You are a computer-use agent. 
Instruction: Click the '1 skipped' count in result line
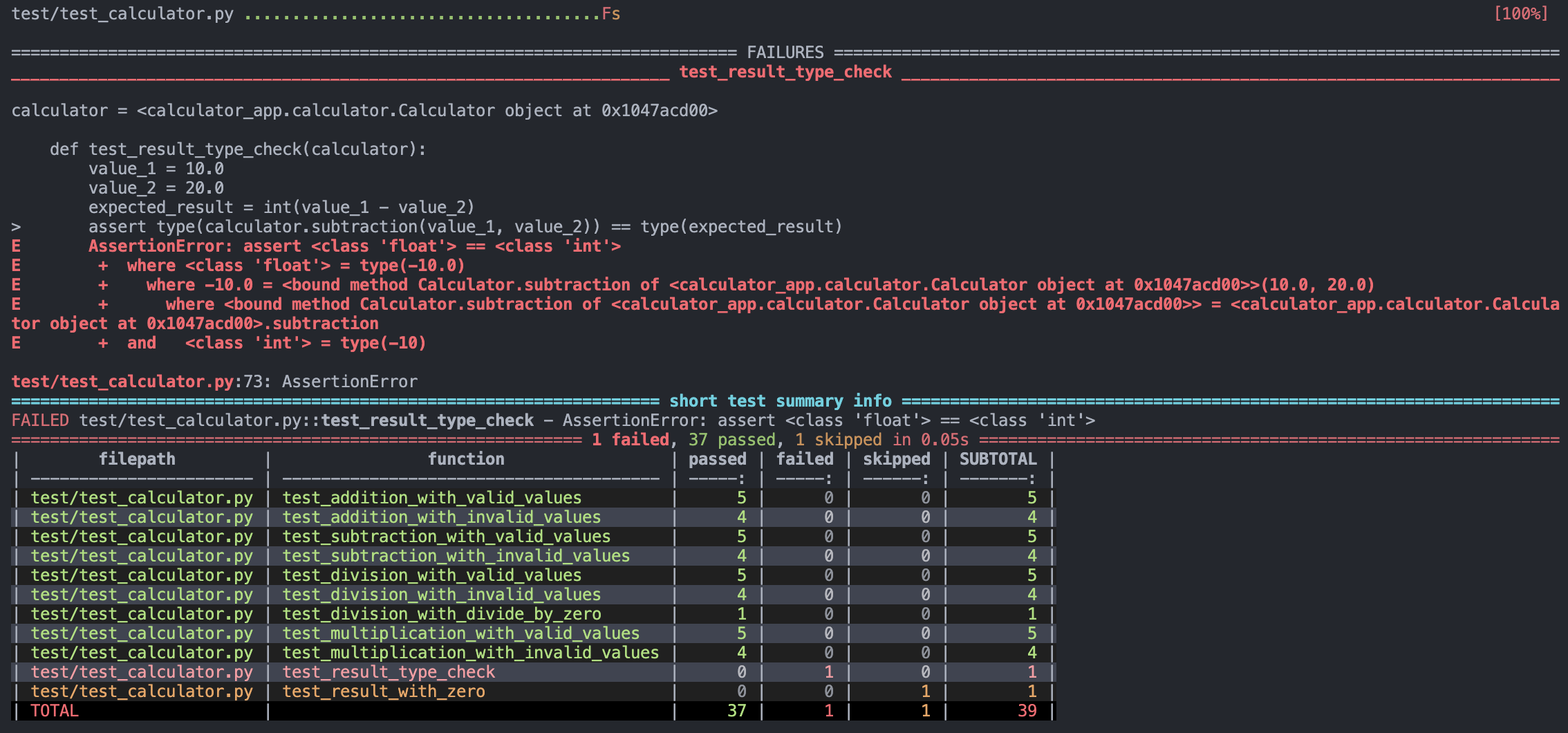click(839, 440)
